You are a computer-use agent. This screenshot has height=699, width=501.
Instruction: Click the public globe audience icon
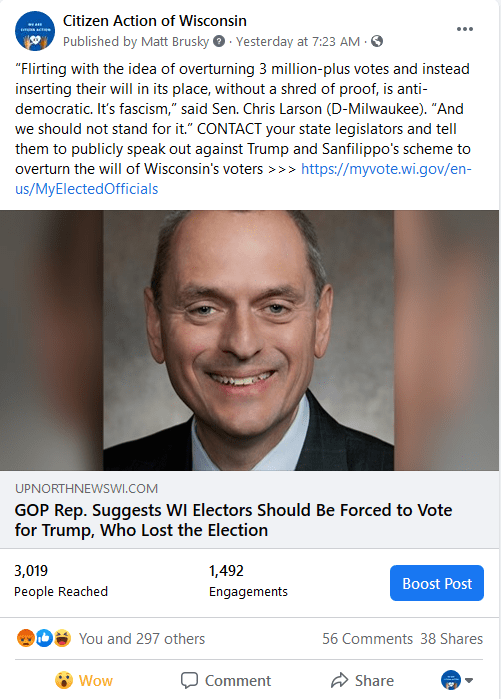click(377, 41)
